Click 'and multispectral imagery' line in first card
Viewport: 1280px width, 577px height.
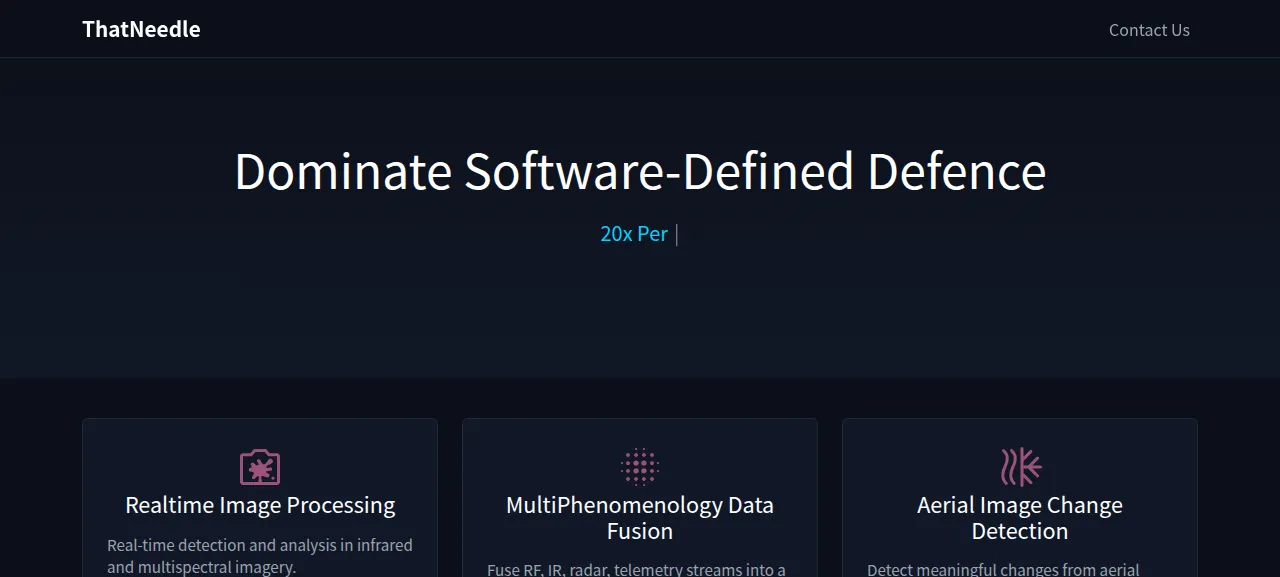202,567
